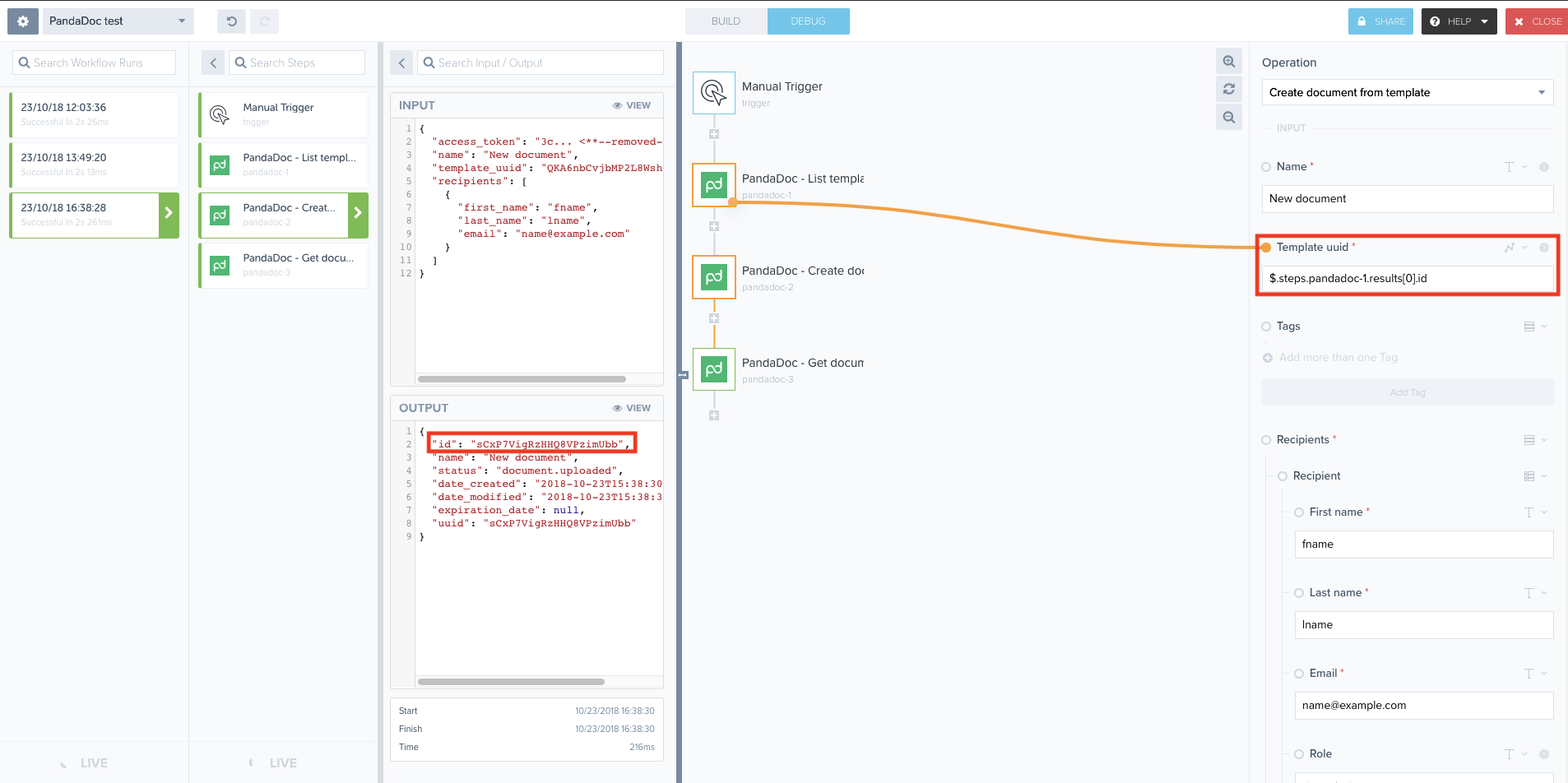Click the refresh icon beside the canvas

tap(1229, 89)
